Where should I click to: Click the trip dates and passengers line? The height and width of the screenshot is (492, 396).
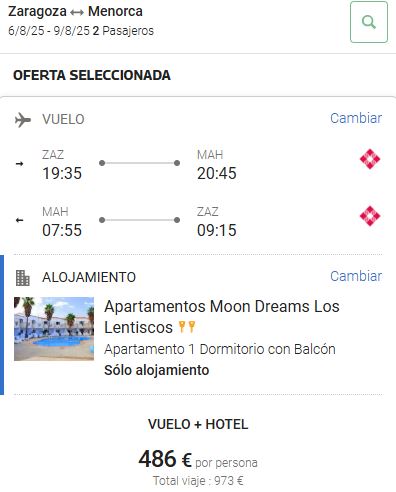[81, 31]
